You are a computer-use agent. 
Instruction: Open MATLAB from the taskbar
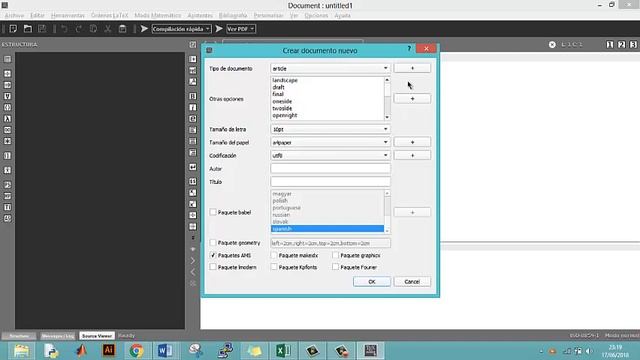click(x=81, y=351)
